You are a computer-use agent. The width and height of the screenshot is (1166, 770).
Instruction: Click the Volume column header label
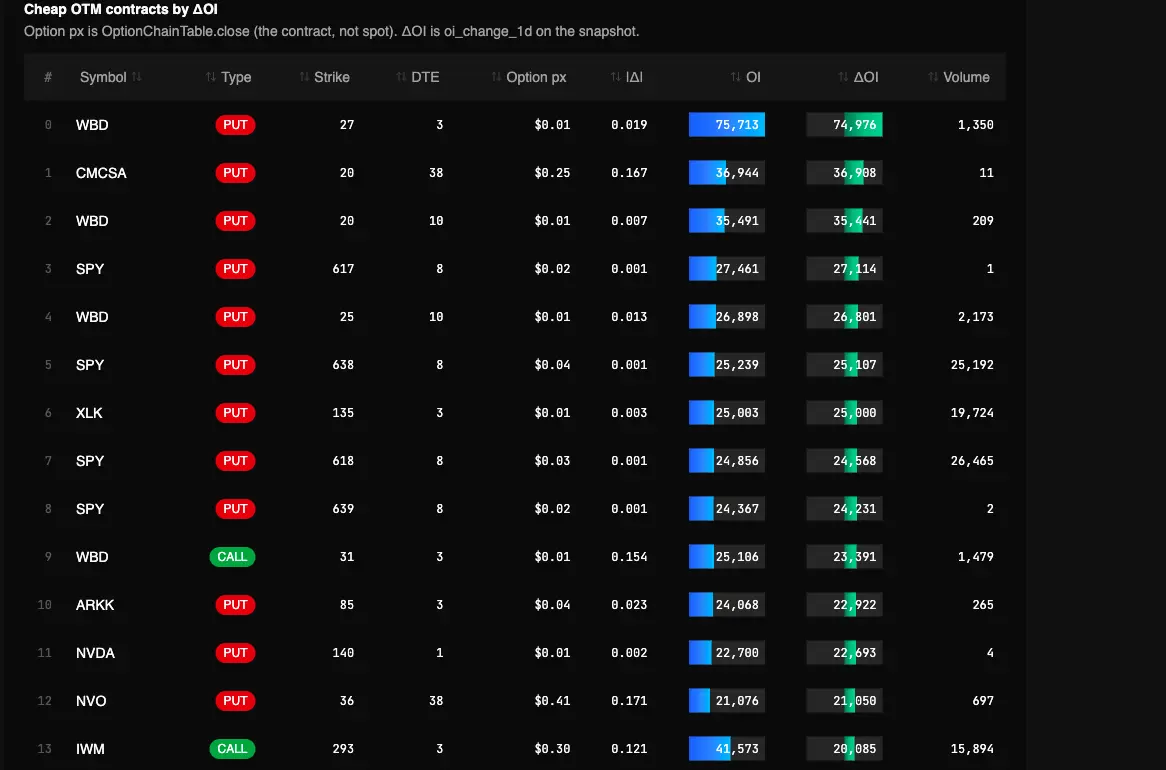pyautogui.click(x=966, y=77)
